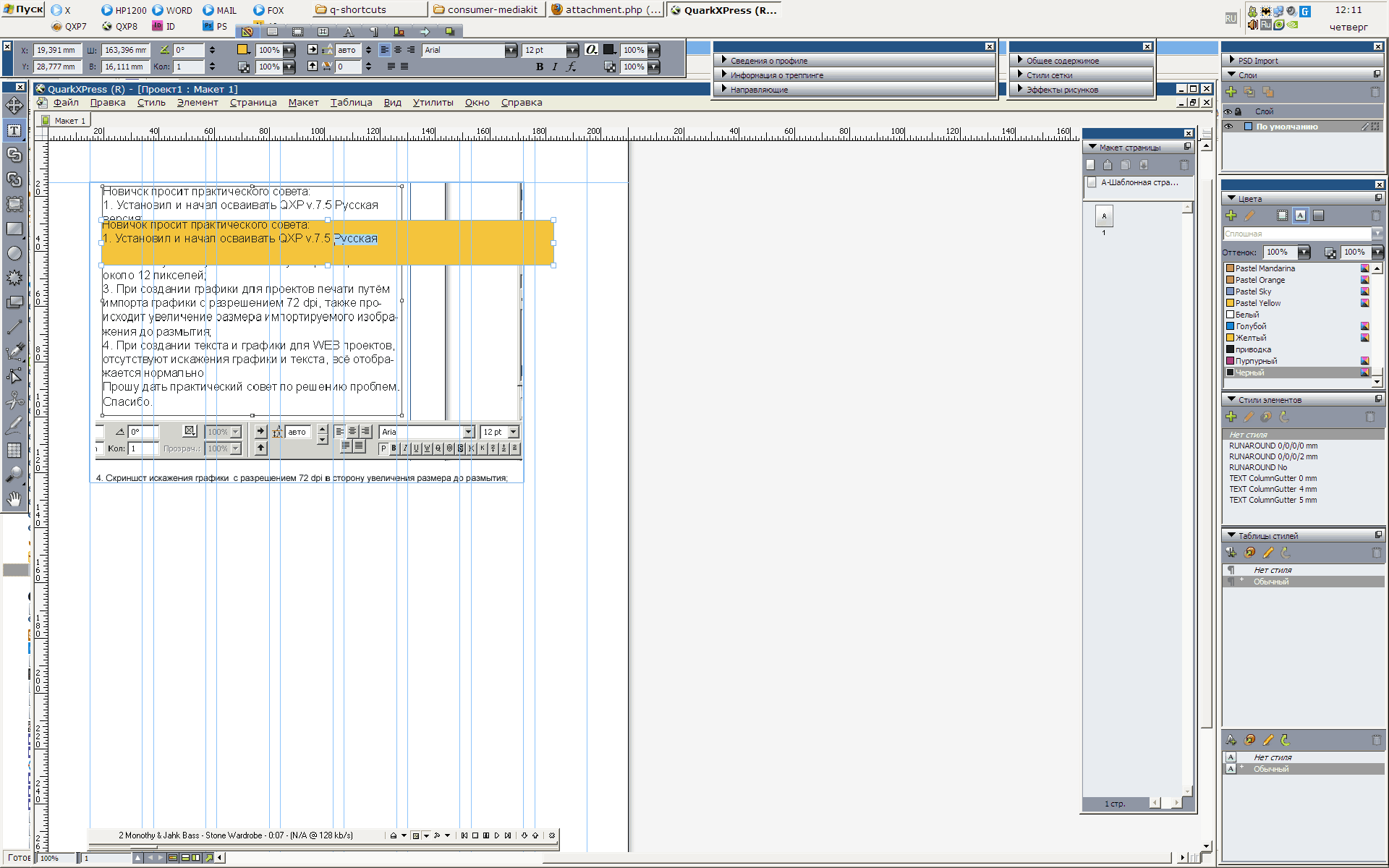Expand Сведения о профиле section
Screen dimensions: 1389x868
(724, 60)
